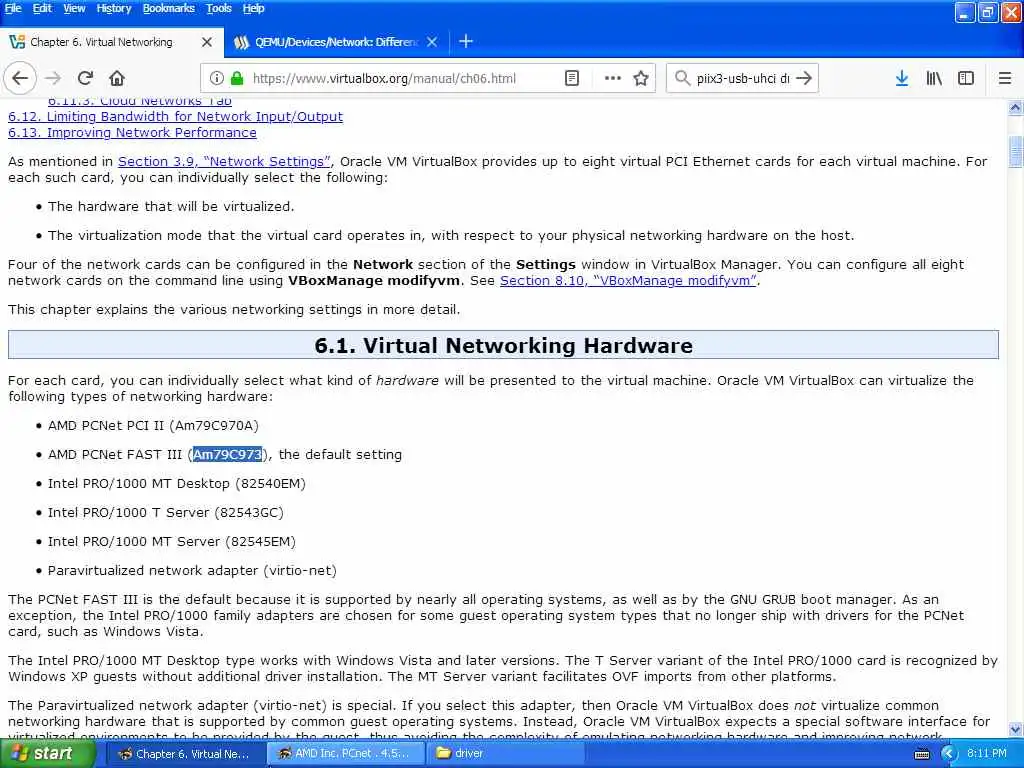Screen dimensions: 1024x768
Task: Click Intel PRO/1000 T Server list item
Action: [x=166, y=513]
